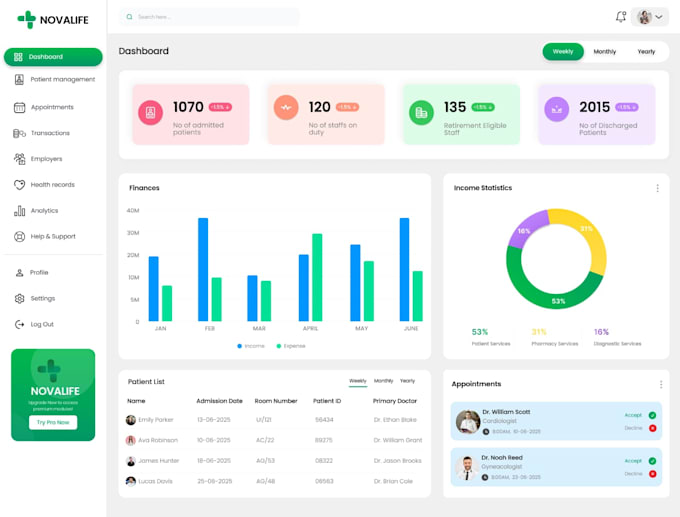Image resolution: width=680 pixels, height=517 pixels.
Task: Click Dr. Brian Cole in doctor column
Action: click(x=393, y=481)
